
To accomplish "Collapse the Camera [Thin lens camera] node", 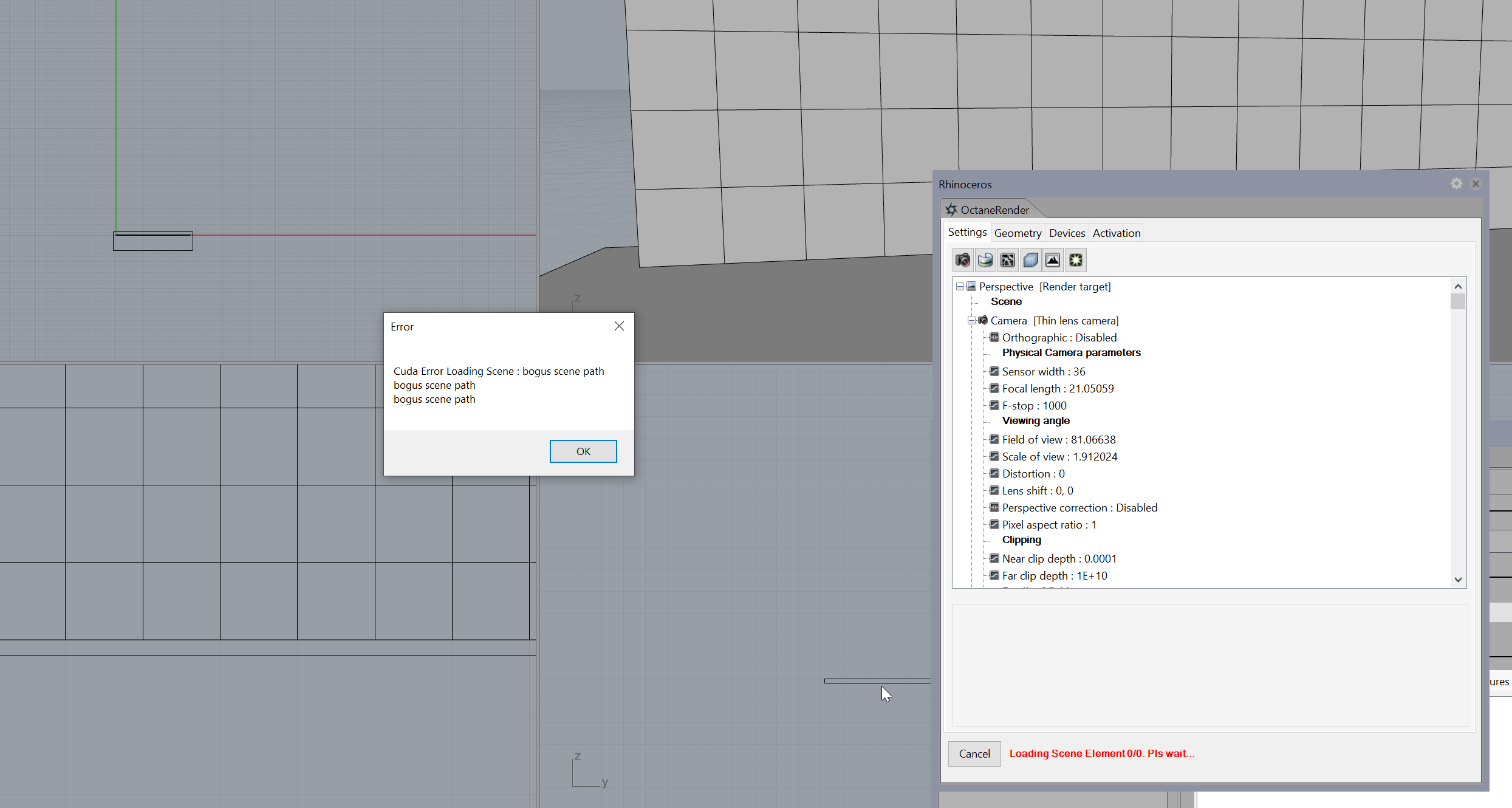I will click(x=971, y=320).
